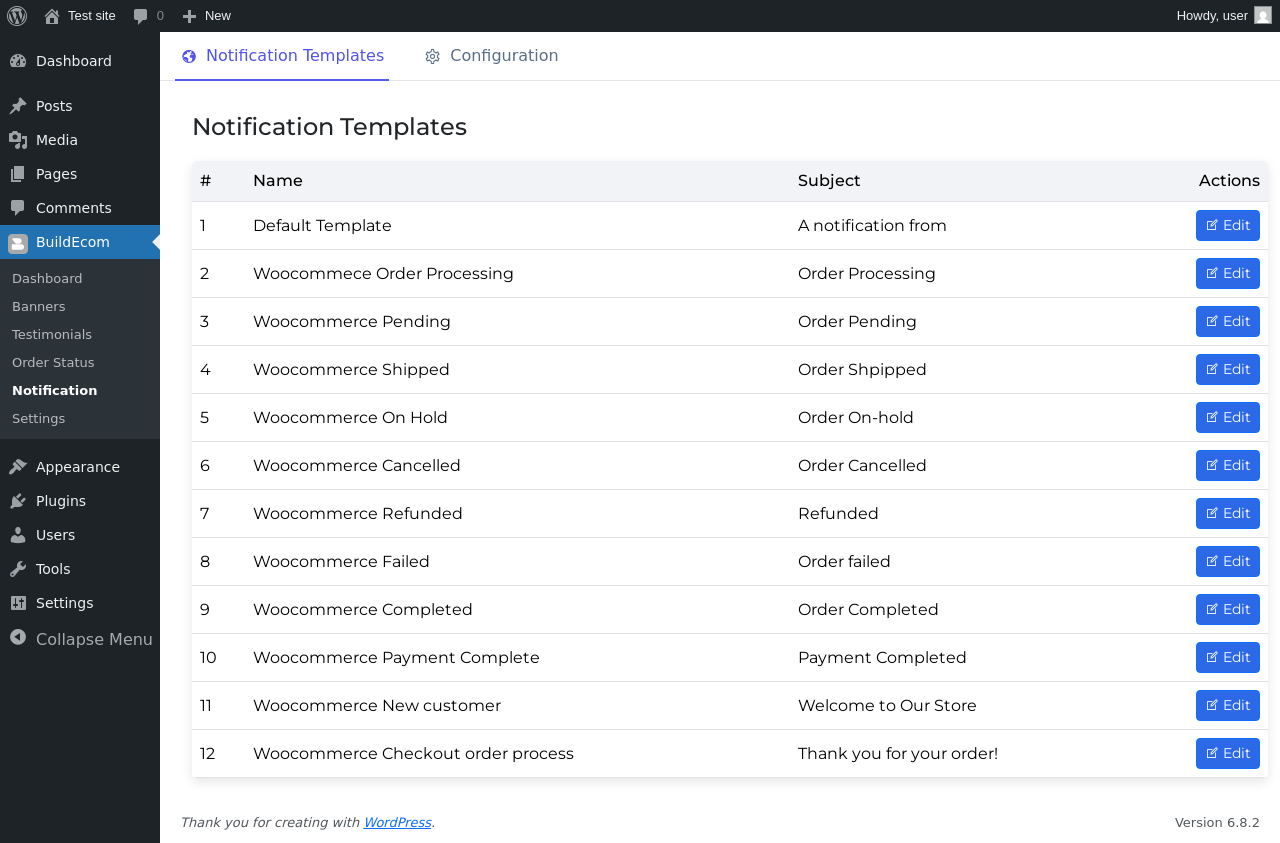1280x843 pixels.
Task: Edit Woocommerce Shipped template
Action: click(1228, 369)
